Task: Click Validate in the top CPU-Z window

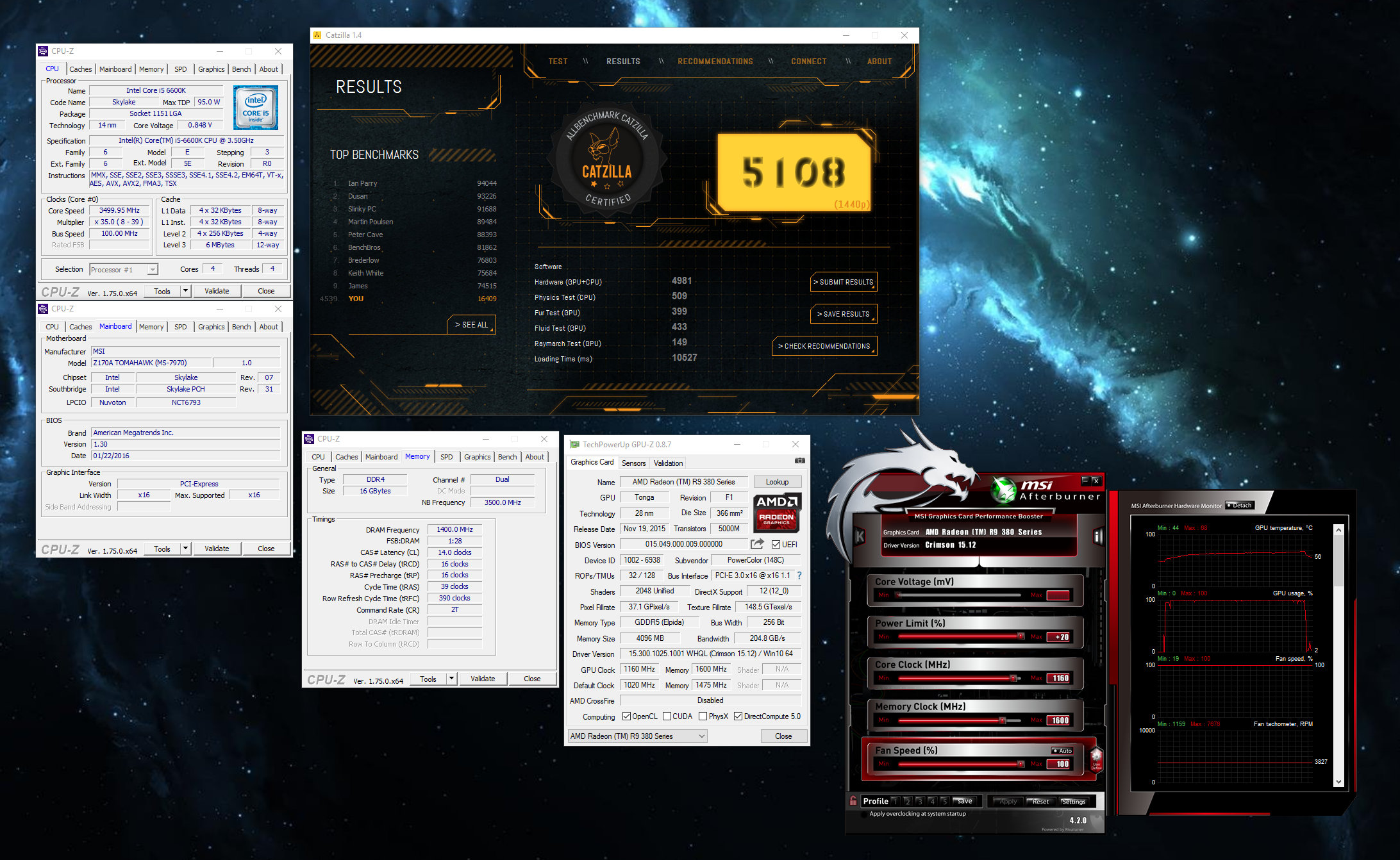Action: [217, 291]
